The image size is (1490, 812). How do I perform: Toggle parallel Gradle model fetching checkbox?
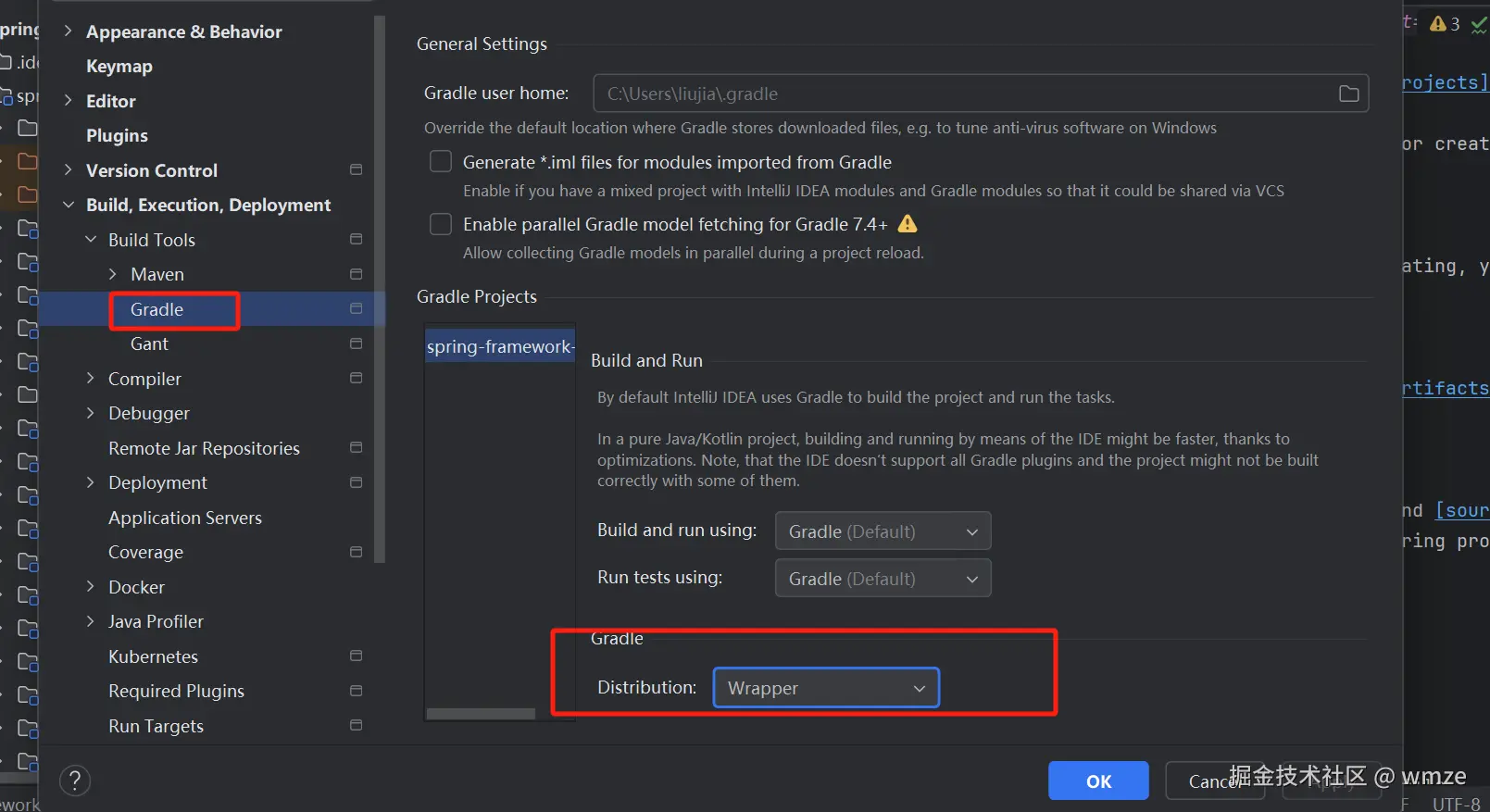441,224
